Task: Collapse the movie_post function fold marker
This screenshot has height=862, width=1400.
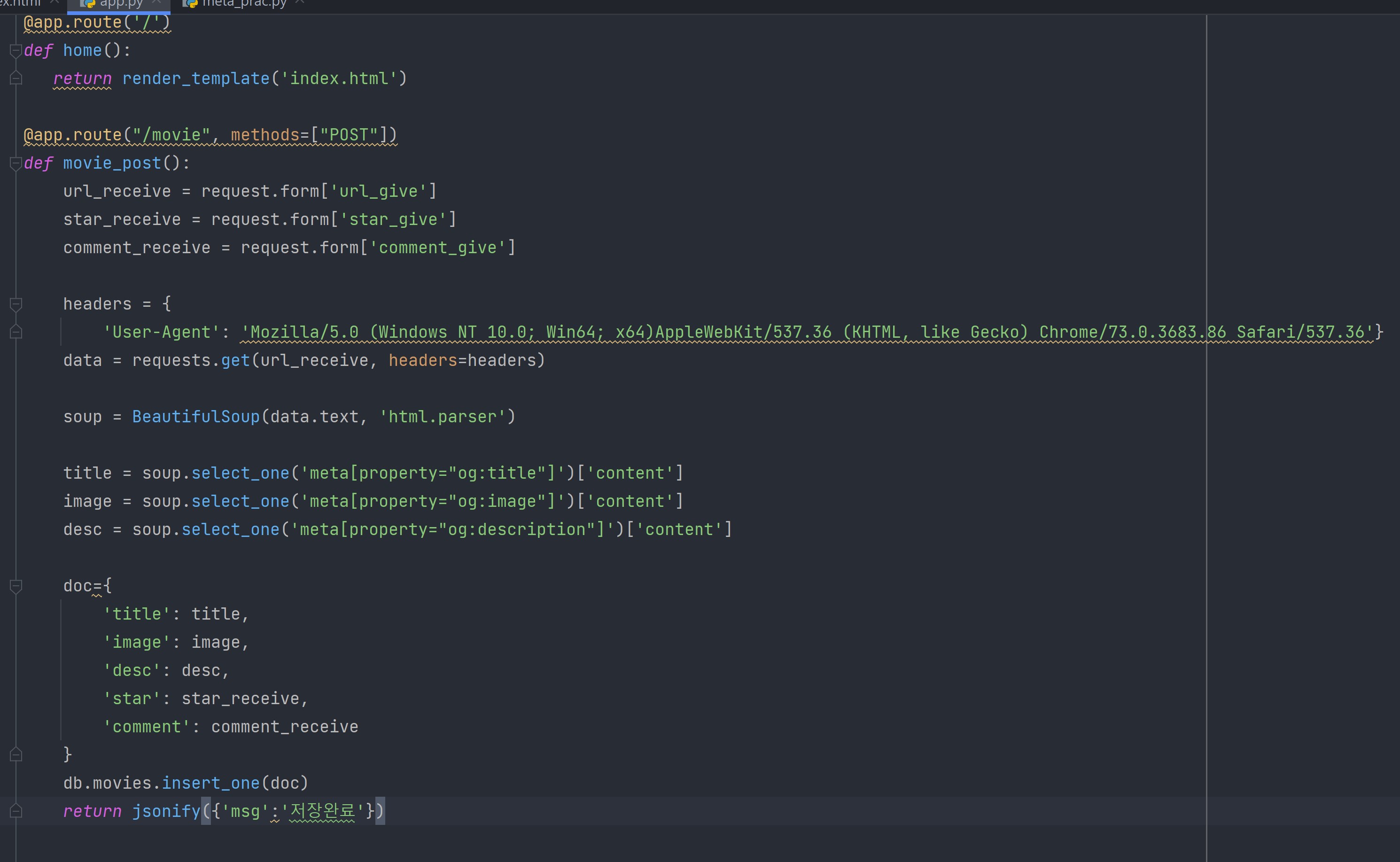Action: click(16, 163)
